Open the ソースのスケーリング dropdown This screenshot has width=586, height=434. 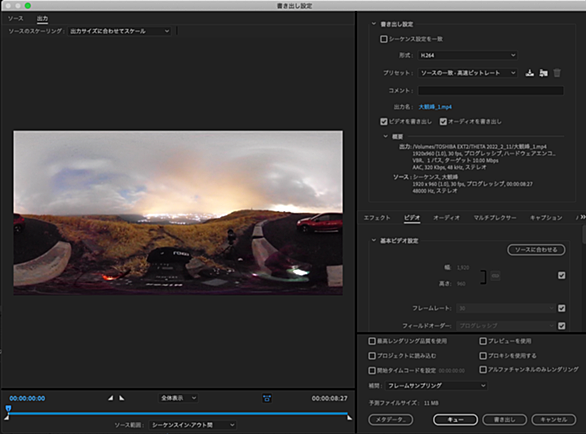(x=120, y=31)
